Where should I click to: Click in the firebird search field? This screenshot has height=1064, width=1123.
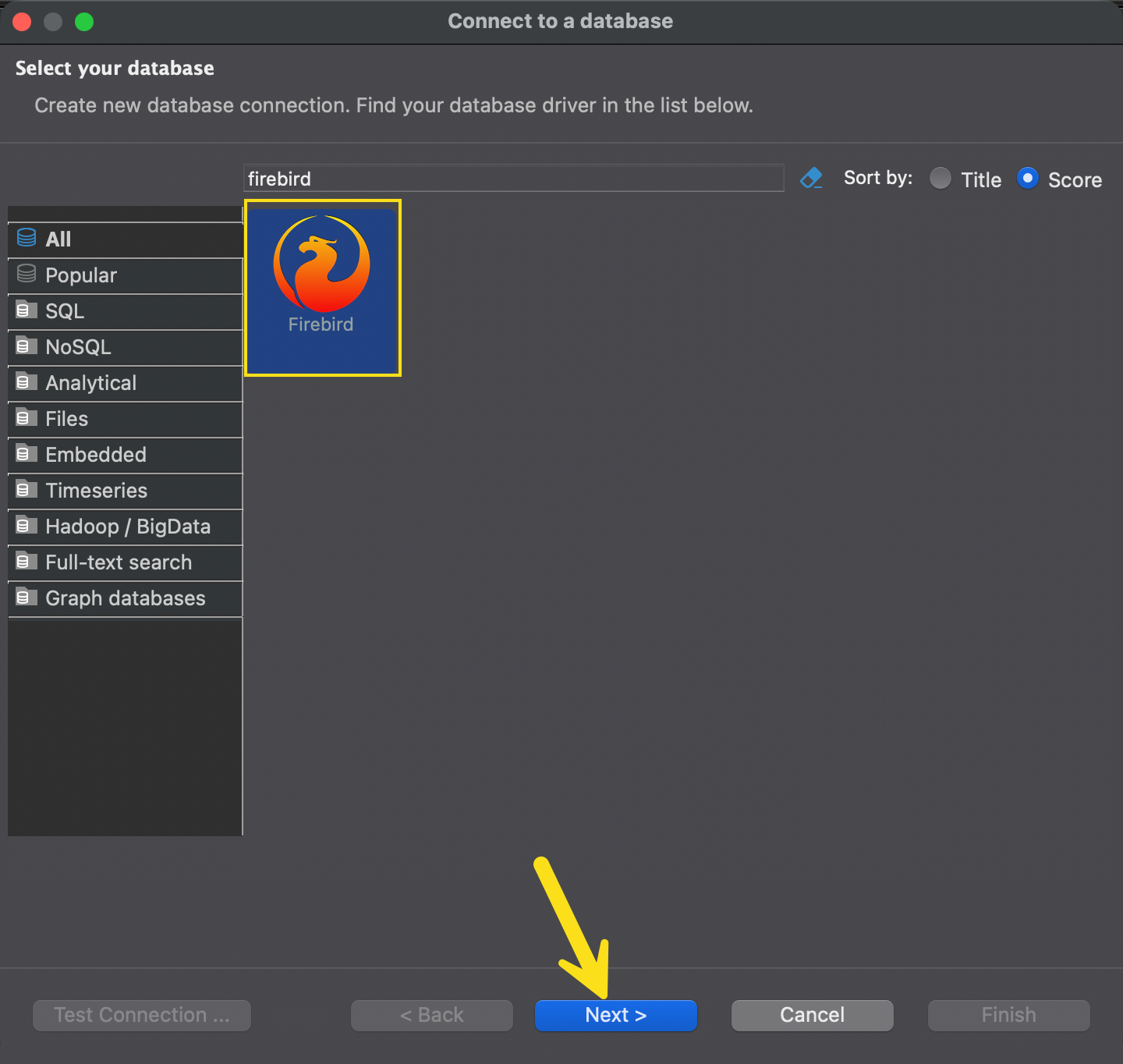[x=513, y=179]
